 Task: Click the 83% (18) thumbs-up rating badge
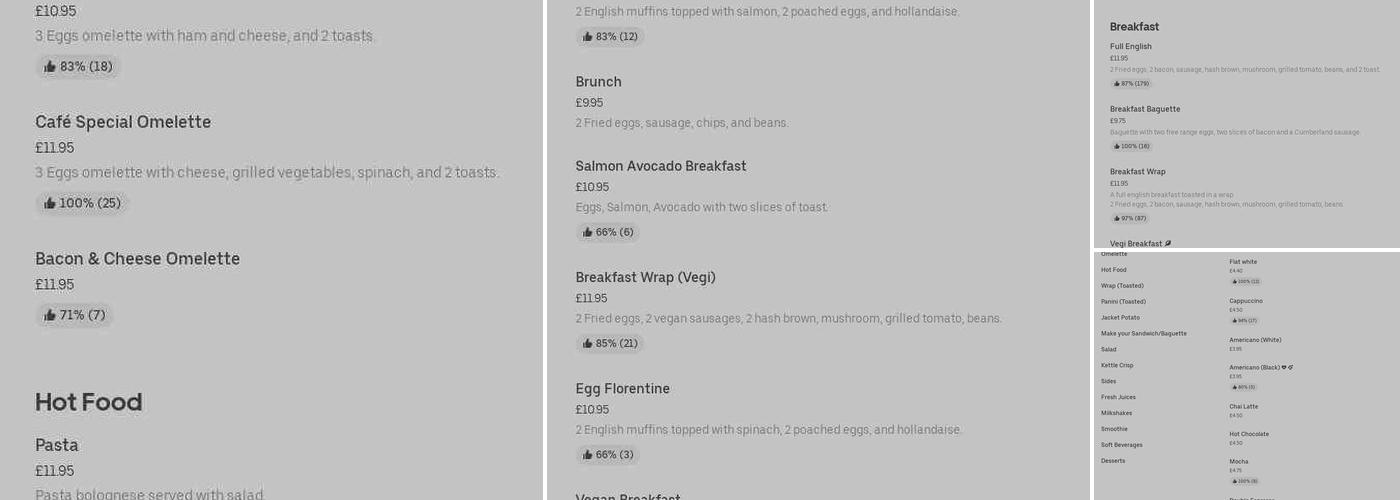tap(78, 67)
